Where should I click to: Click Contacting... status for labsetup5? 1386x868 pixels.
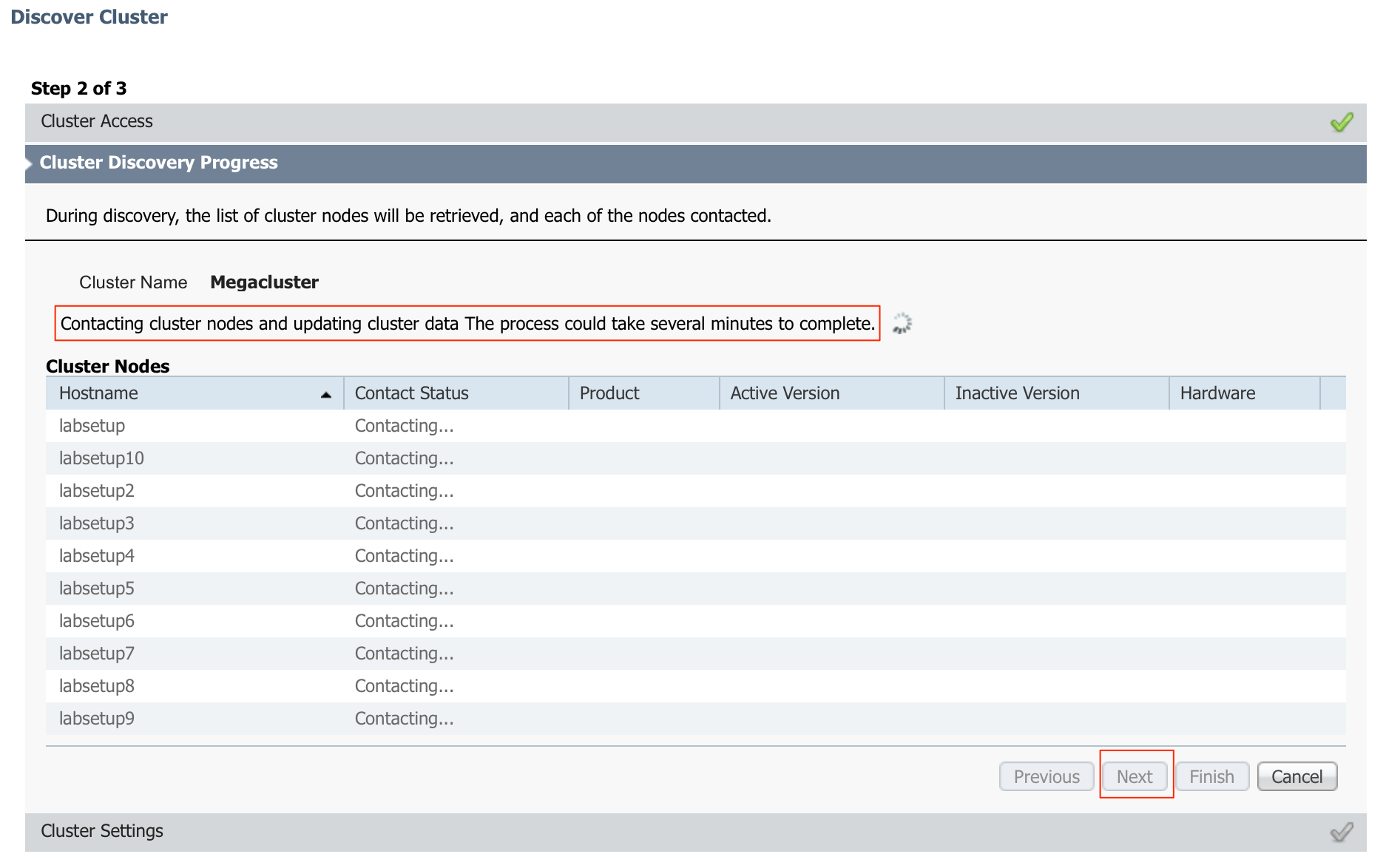pos(404,589)
